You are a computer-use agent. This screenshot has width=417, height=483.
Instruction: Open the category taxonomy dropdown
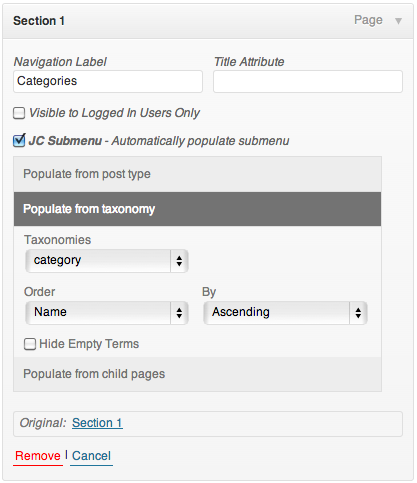point(107,261)
